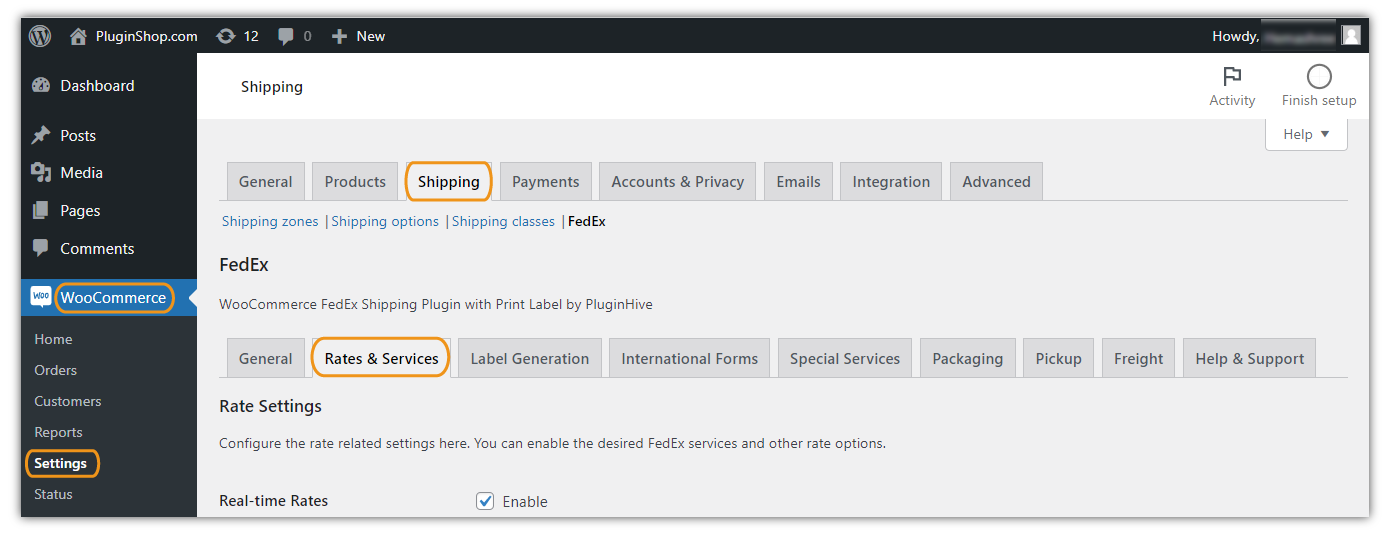This screenshot has width=1390, height=534.
Task: Click the Woo logo icon in sidebar
Action: (x=41, y=297)
